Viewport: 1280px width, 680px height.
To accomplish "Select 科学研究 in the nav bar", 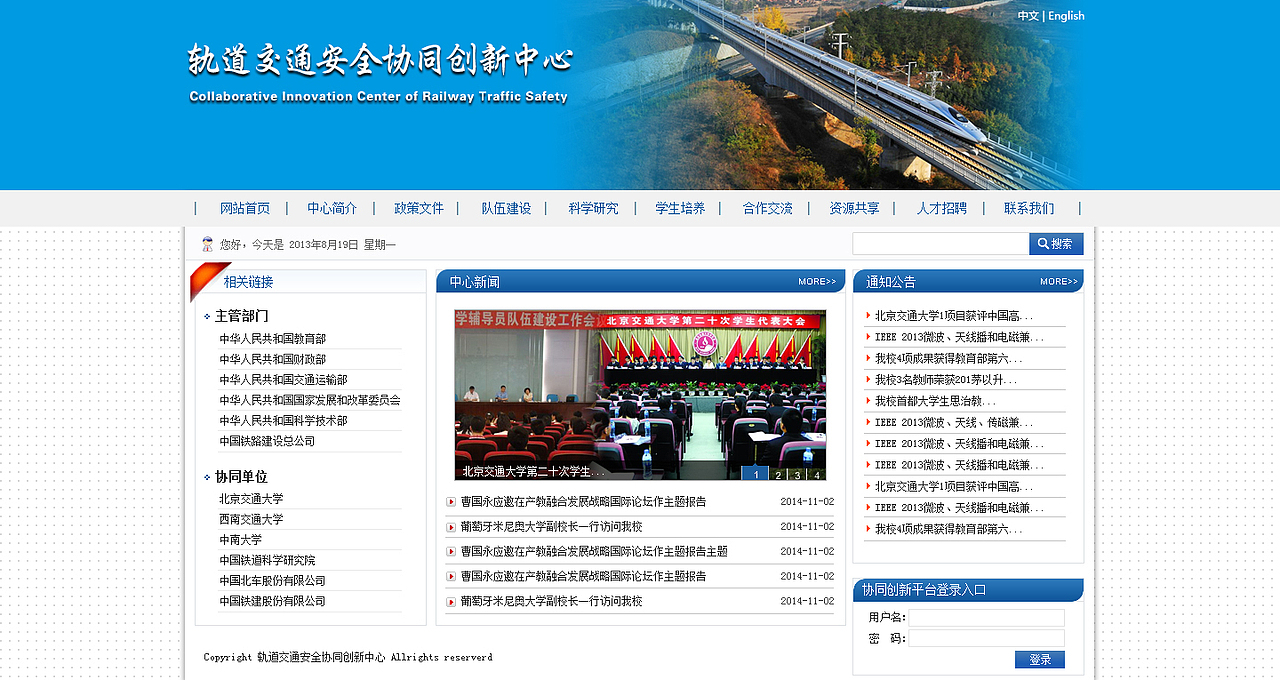I will [x=593, y=208].
